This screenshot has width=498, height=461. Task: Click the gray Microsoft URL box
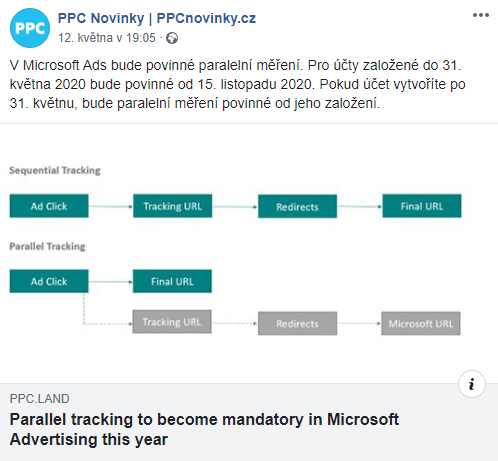point(421,323)
